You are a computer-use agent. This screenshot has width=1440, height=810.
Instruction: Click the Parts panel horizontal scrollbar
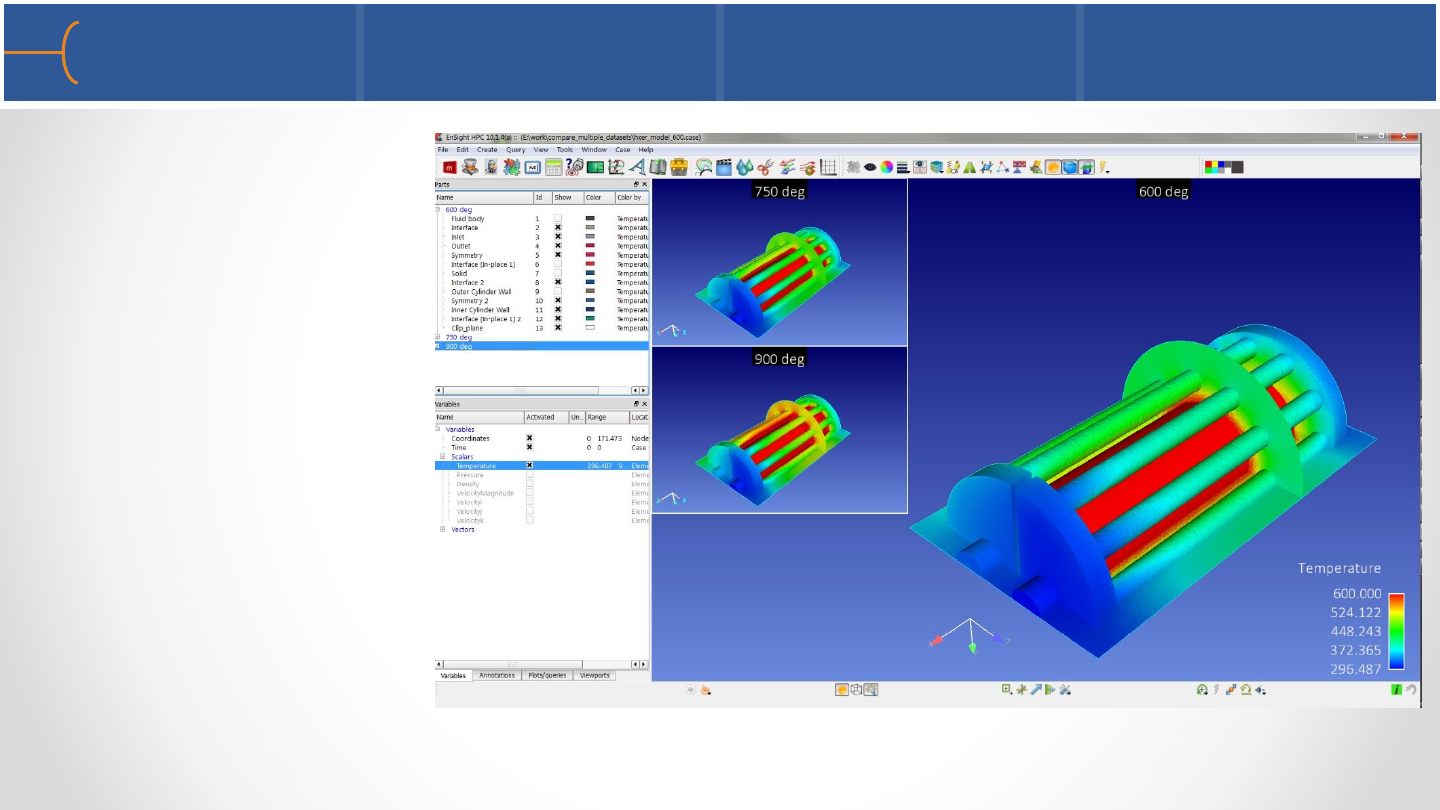pyautogui.click(x=541, y=390)
